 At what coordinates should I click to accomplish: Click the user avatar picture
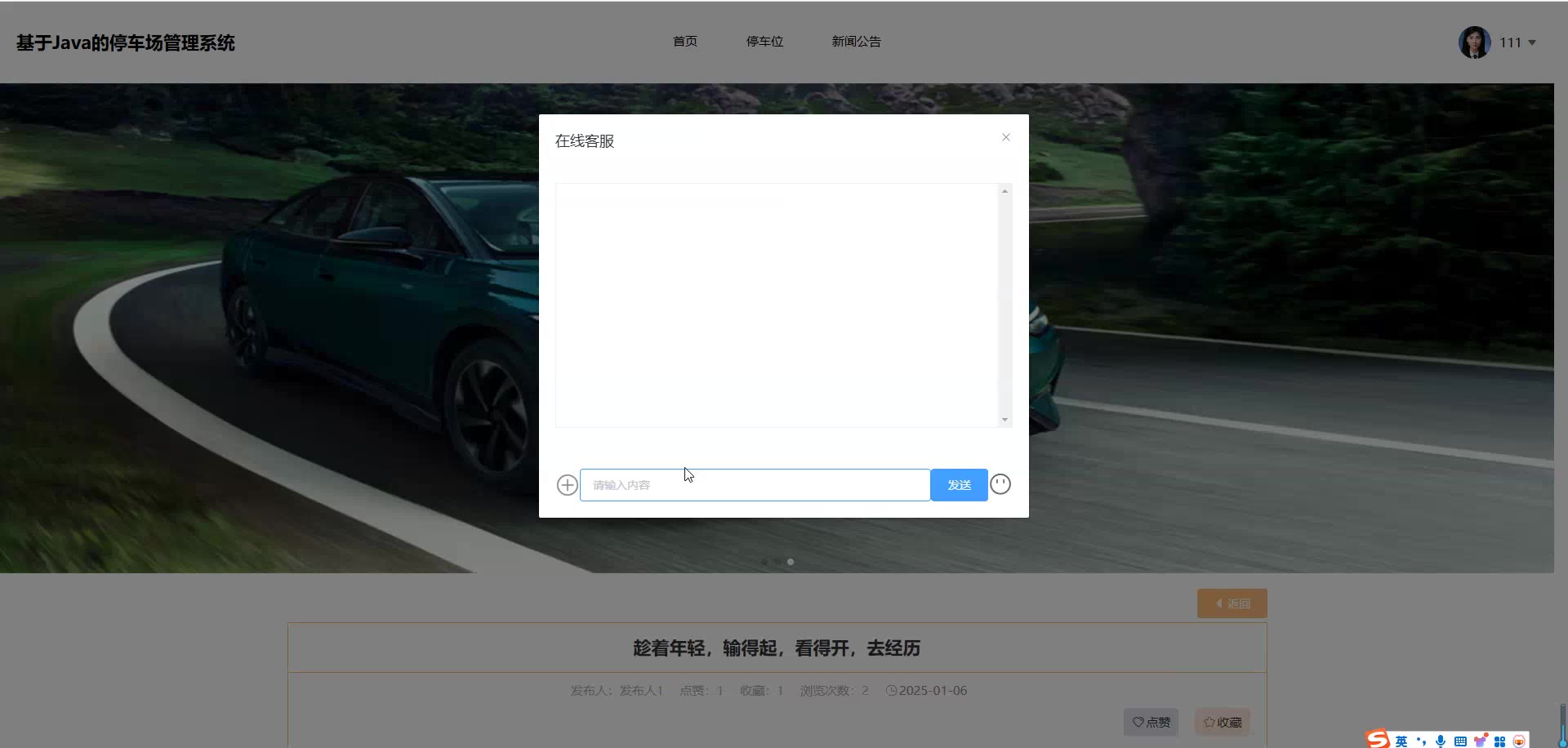(x=1474, y=42)
